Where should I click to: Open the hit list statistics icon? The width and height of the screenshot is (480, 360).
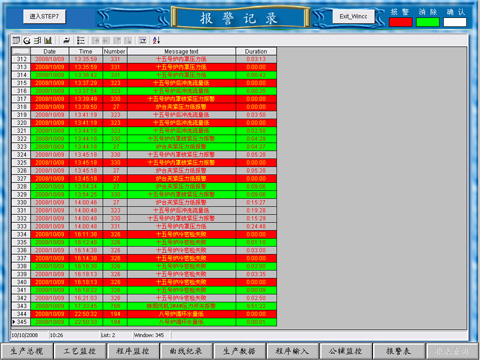pyautogui.click(x=48, y=40)
